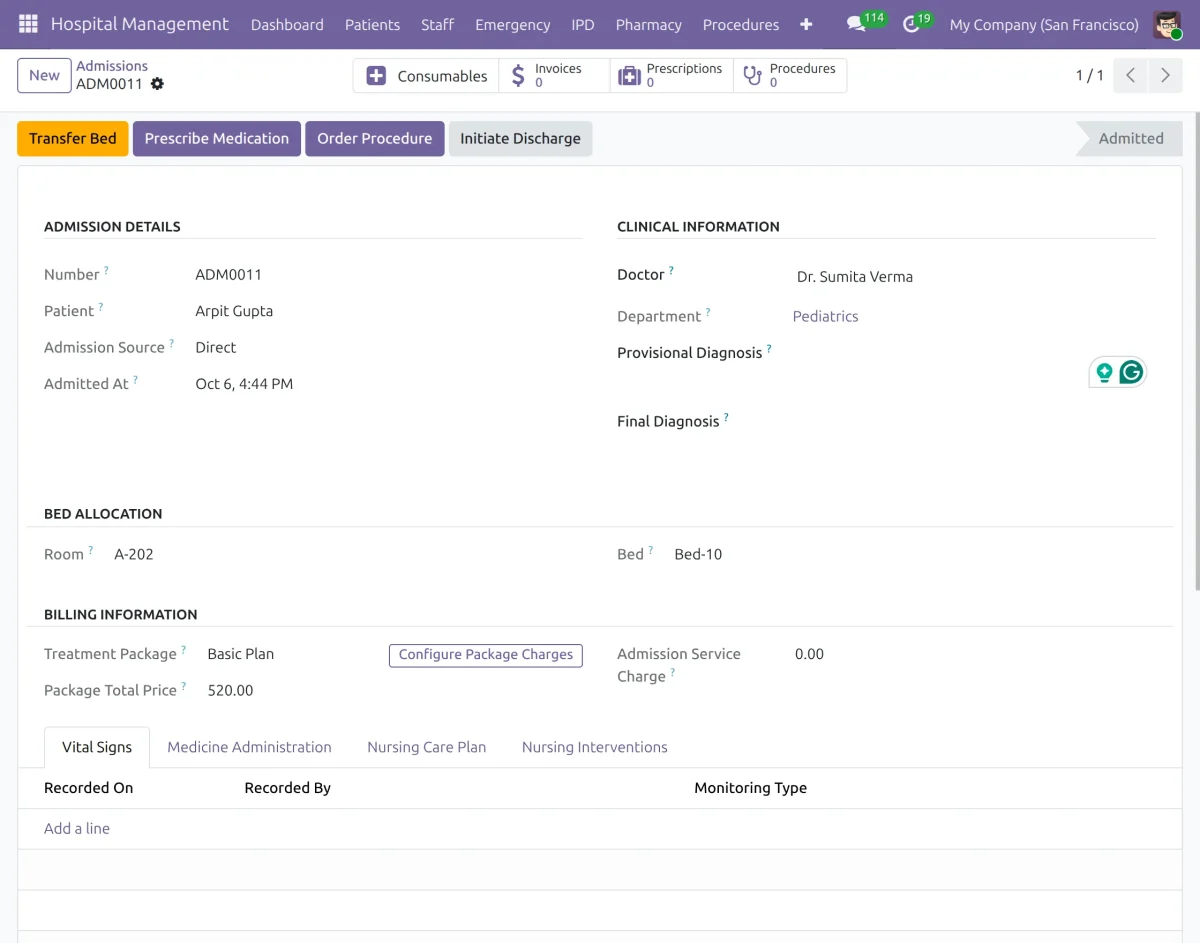Open the activities clock icon
1200x943 pixels.
[x=911, y=24]
